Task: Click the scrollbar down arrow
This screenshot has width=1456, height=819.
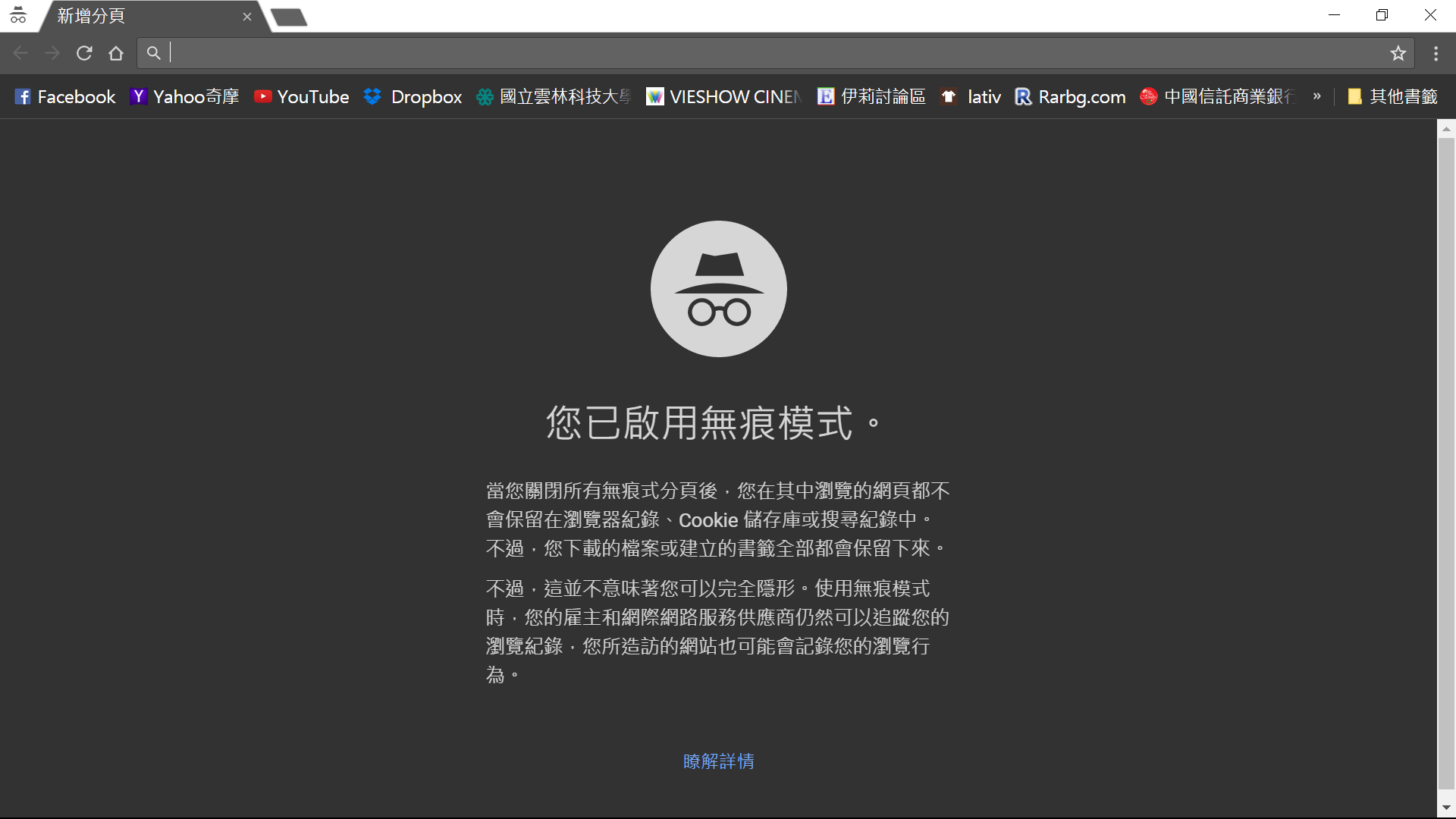Action: coord(1446,808)
